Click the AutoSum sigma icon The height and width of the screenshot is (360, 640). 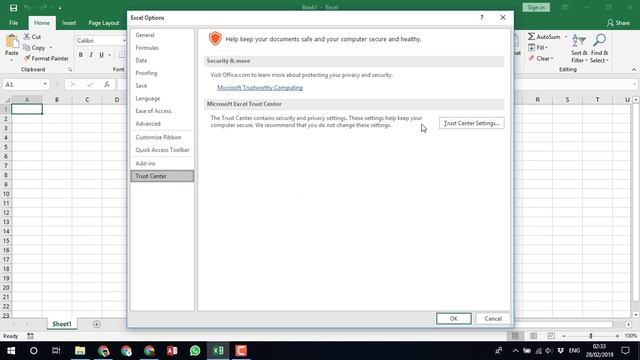(x=531, y=37)
